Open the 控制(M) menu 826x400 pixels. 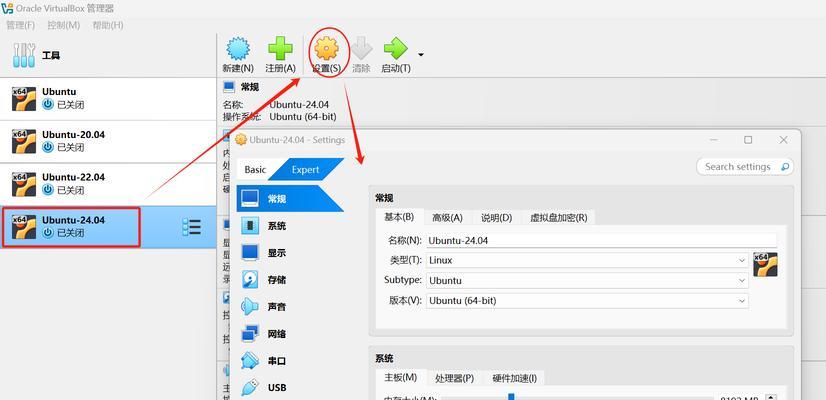click(x=64, y=25)
